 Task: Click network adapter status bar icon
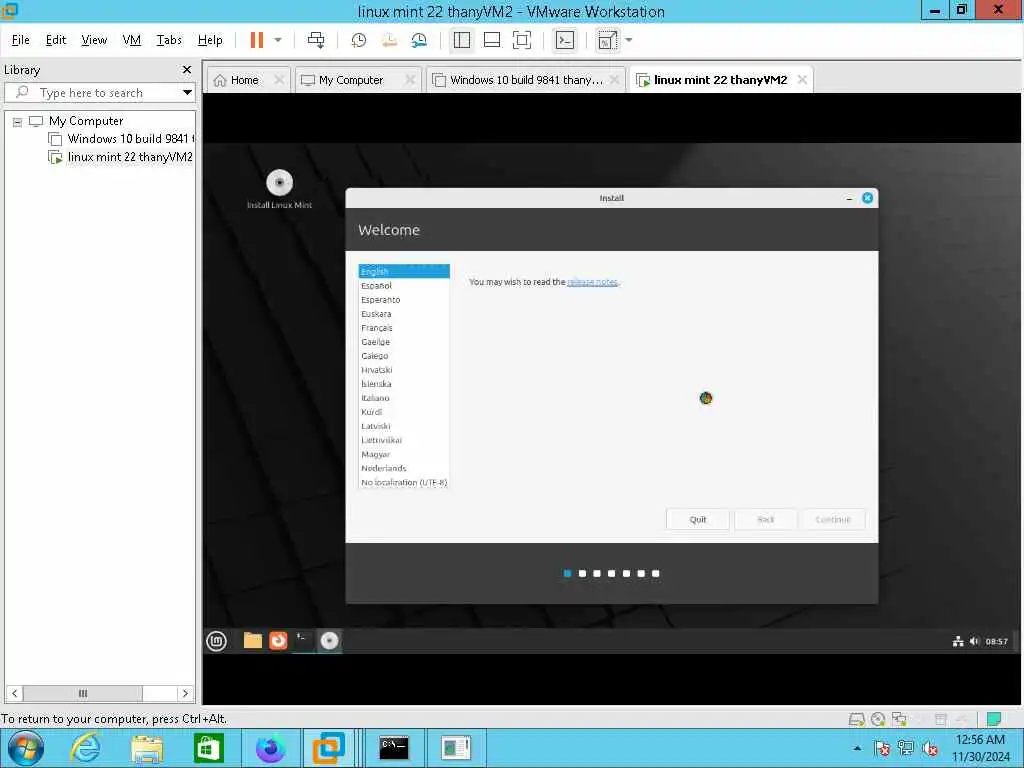click(899, 719)
